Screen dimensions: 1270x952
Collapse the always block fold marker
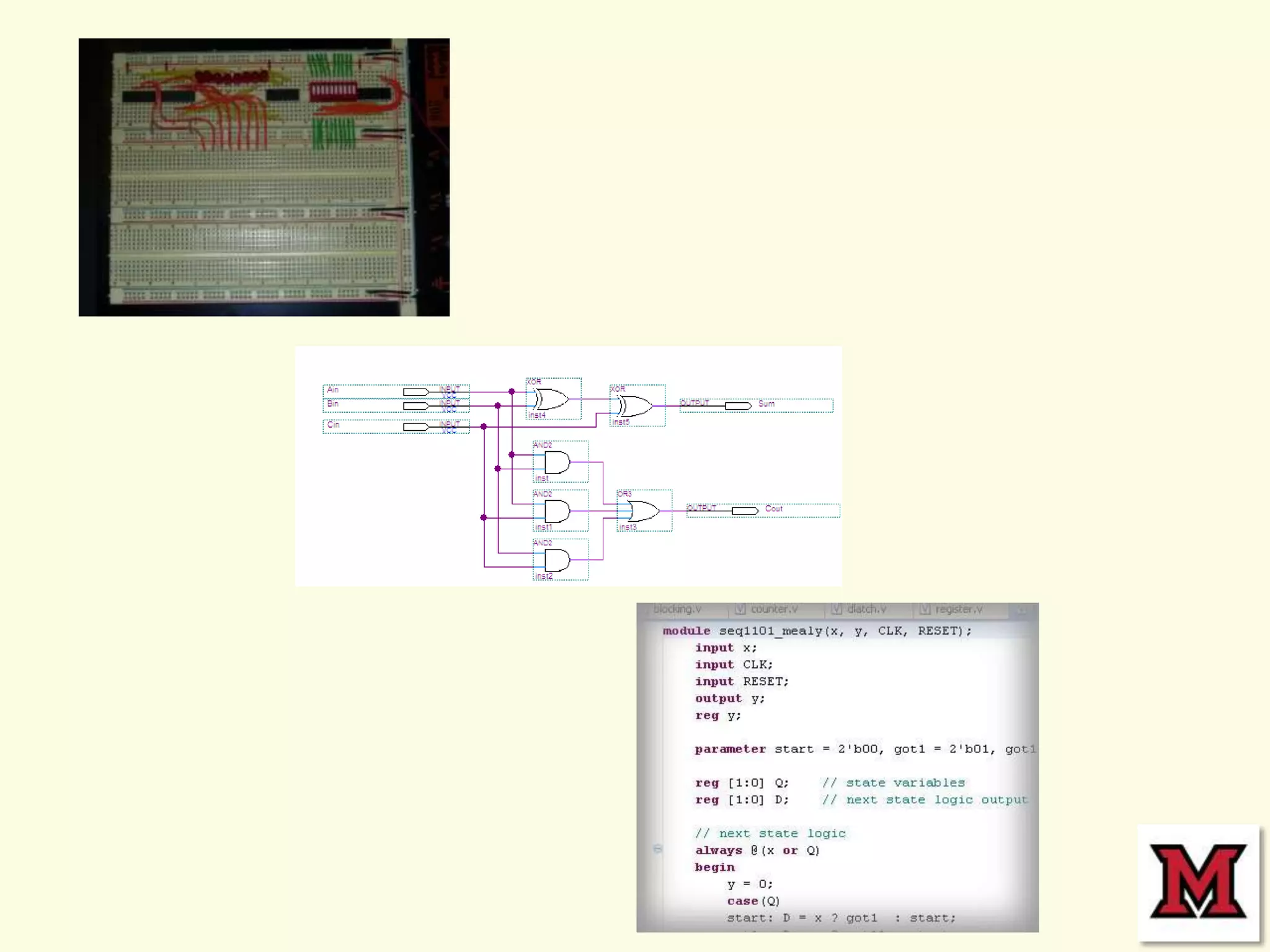tap(658, 849)
